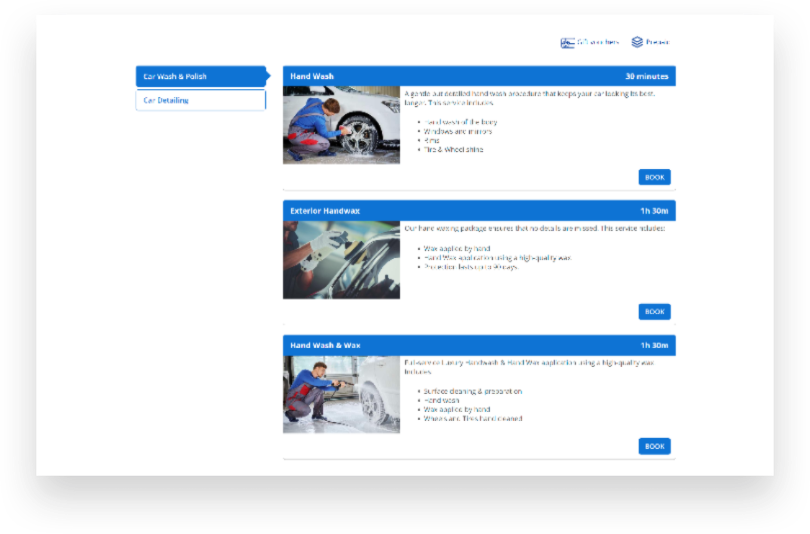Select the Car Wash & Polish category

click(200, 76)
